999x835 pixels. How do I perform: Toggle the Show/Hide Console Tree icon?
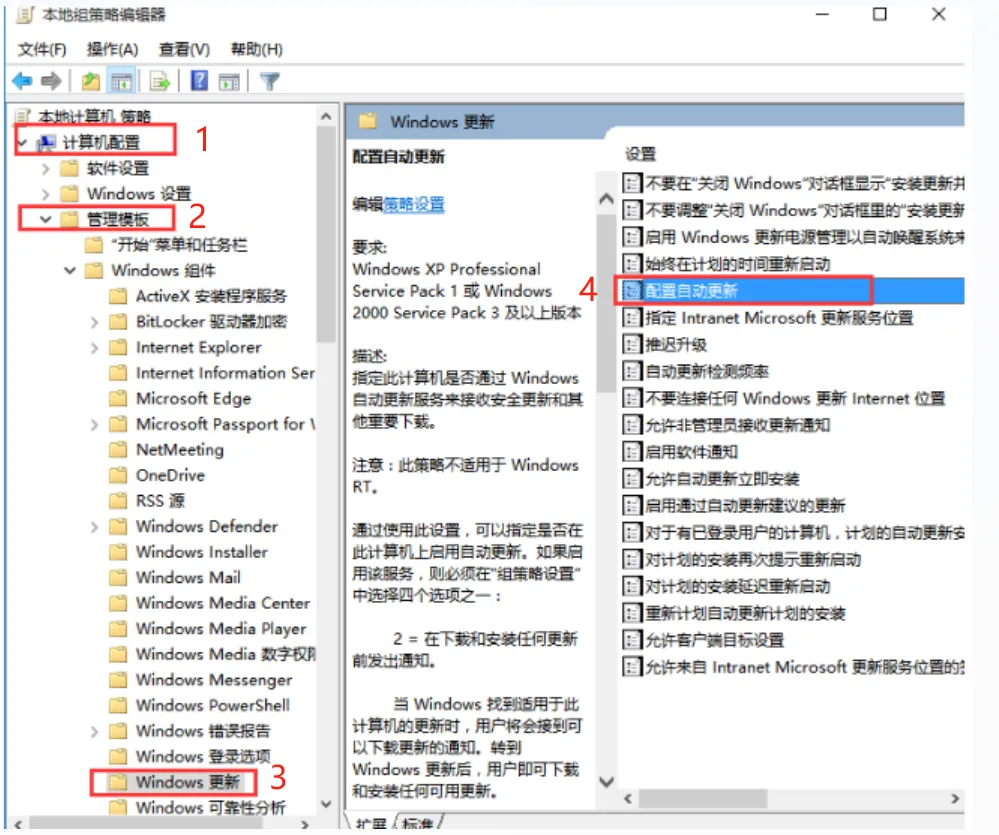[x=122, y=81]
